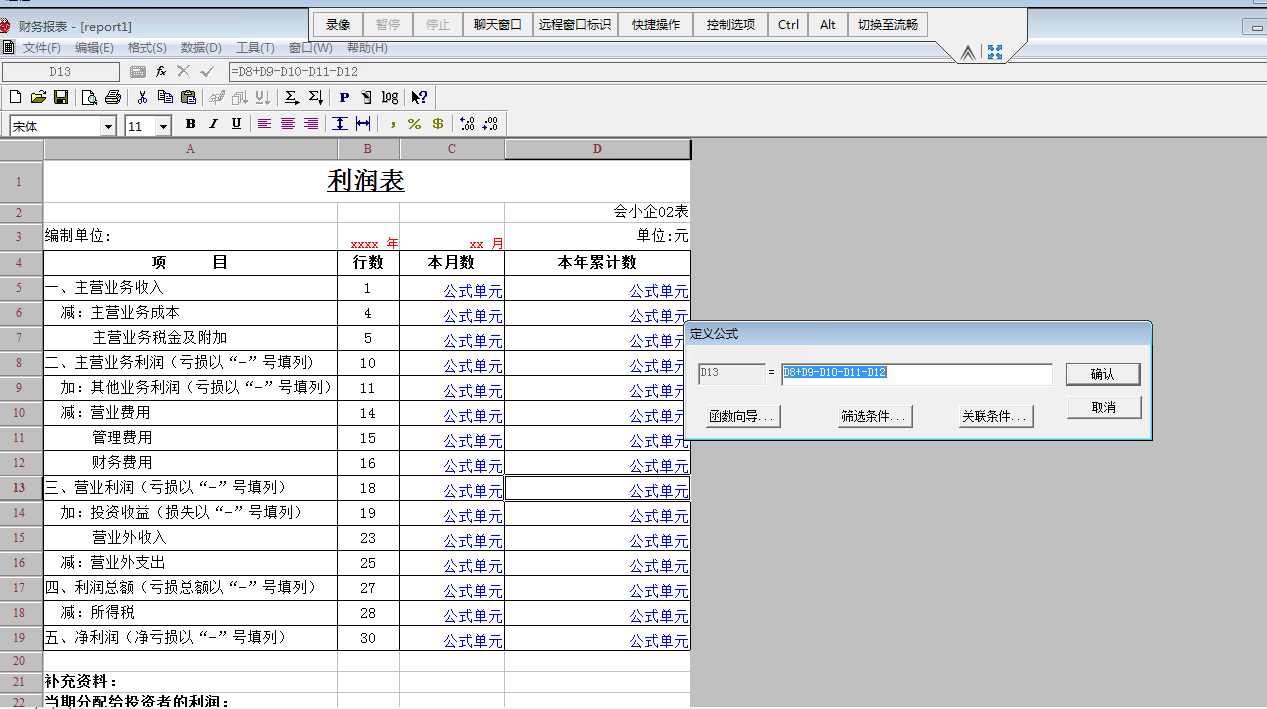Apply percent format to the cell
Image resolution: width=1267 pixels, height=709 pixels.
pos(414,124)
